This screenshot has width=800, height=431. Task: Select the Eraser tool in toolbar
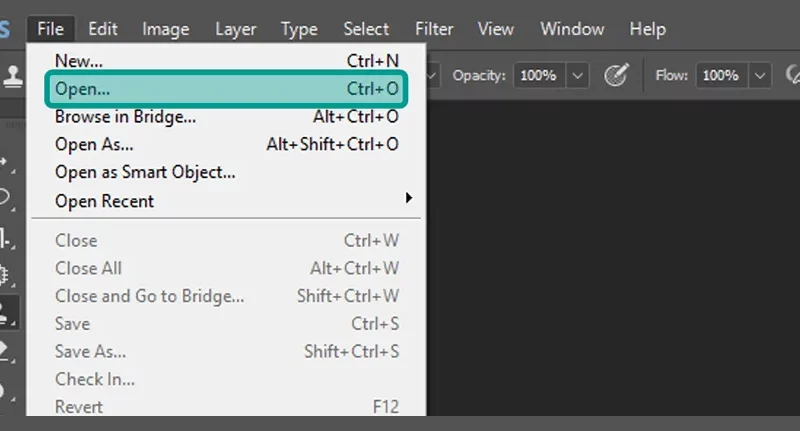[x=6, y=351]
